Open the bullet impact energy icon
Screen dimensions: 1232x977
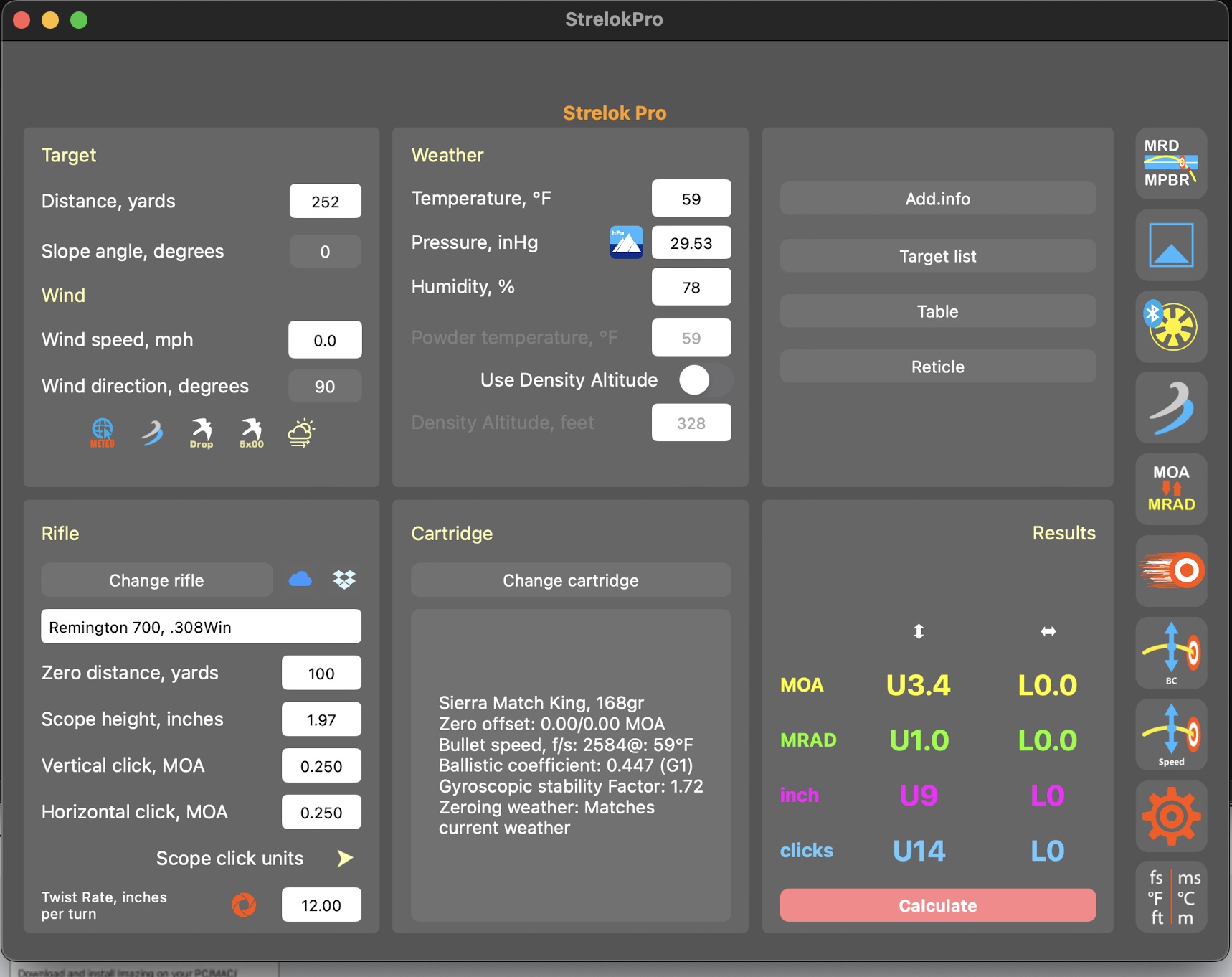point(1171,571)
